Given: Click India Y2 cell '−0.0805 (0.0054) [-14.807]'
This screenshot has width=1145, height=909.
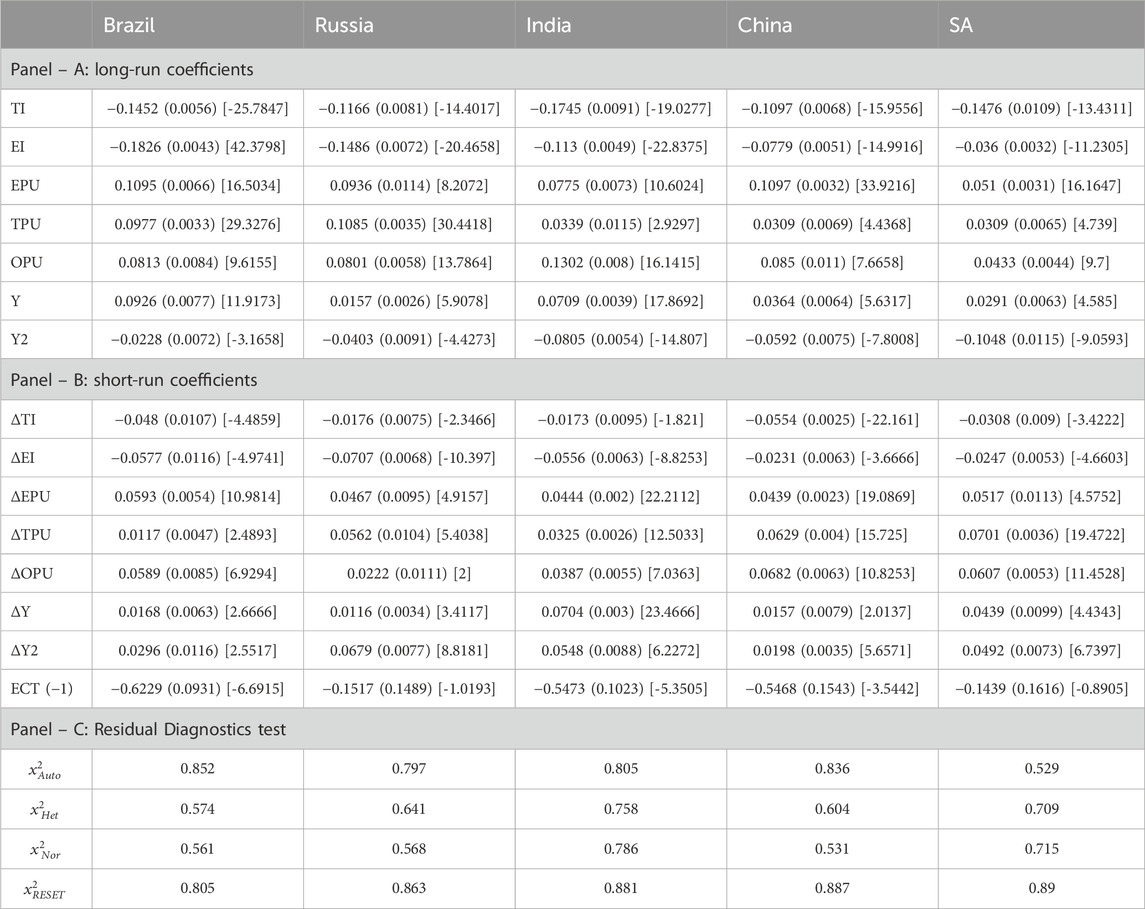Looking at the screenshot, I should coord(621,340).
